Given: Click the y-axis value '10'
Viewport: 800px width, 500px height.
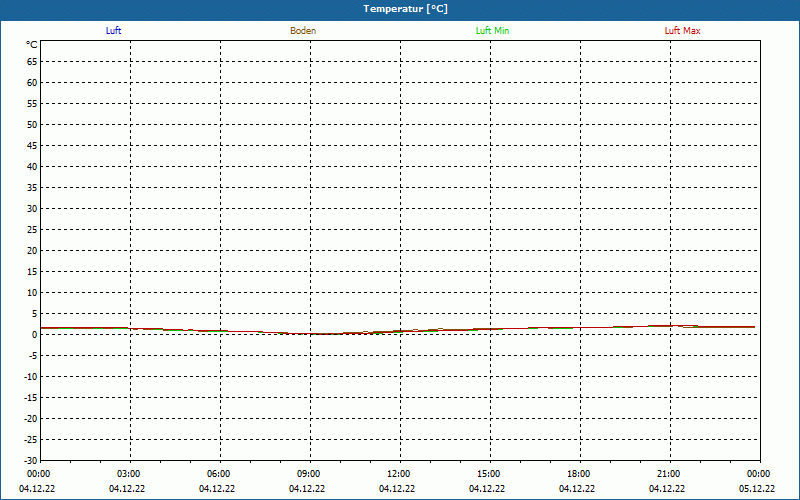Looking at the screenshot, I should click(32, 293).
